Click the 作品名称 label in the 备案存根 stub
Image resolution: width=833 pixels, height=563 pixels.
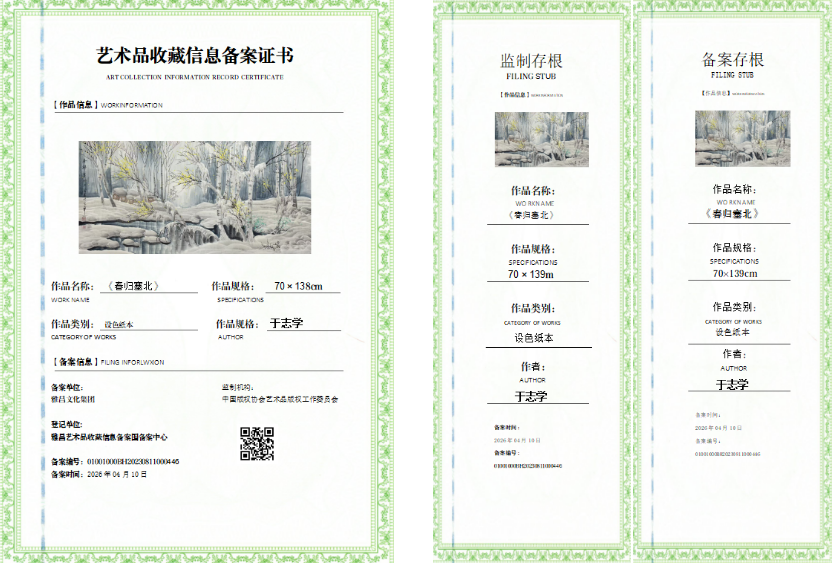tap(734, 189)
